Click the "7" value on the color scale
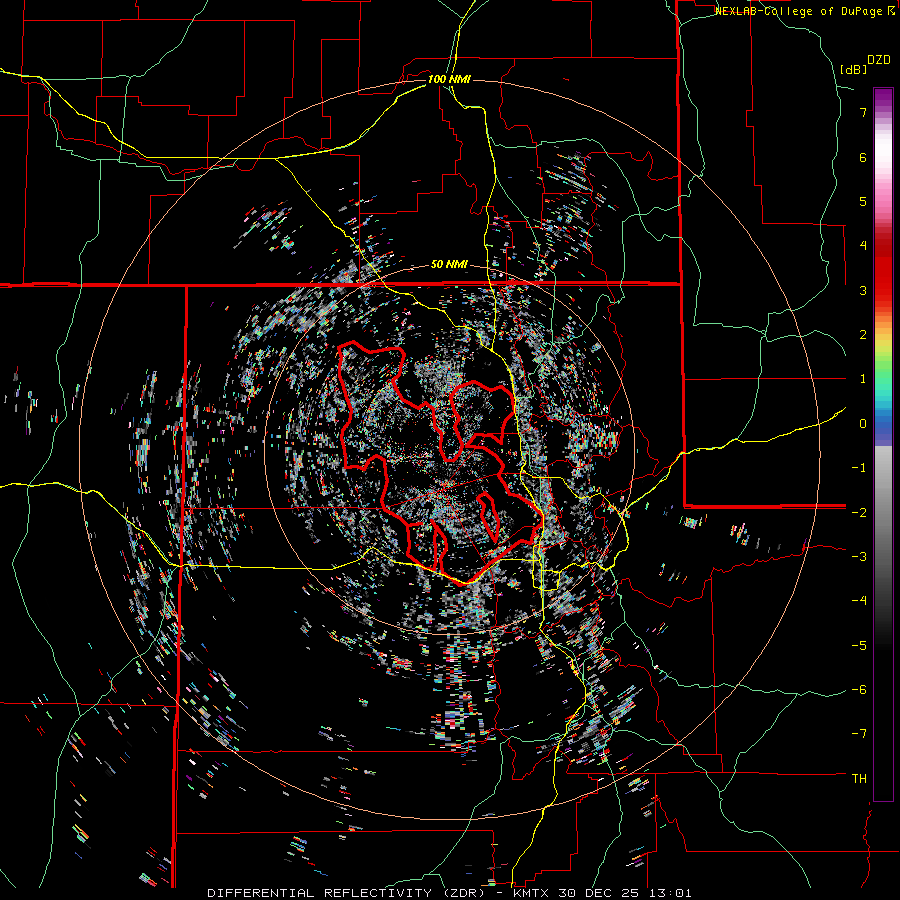 coord(863,112)
